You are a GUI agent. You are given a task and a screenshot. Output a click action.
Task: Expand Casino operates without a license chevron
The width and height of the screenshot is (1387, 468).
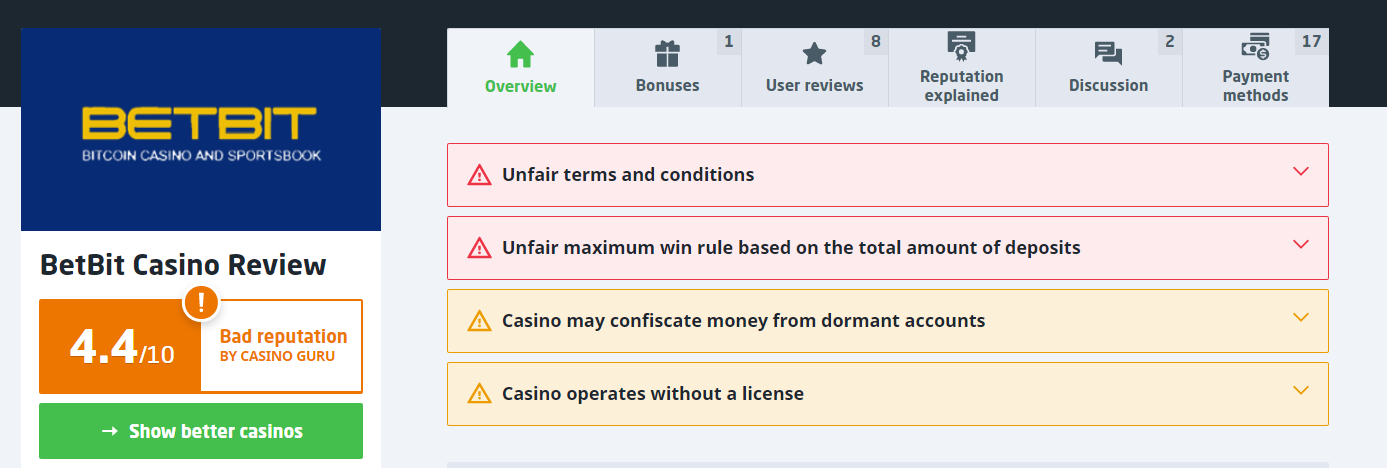(x=1301, y=391)
